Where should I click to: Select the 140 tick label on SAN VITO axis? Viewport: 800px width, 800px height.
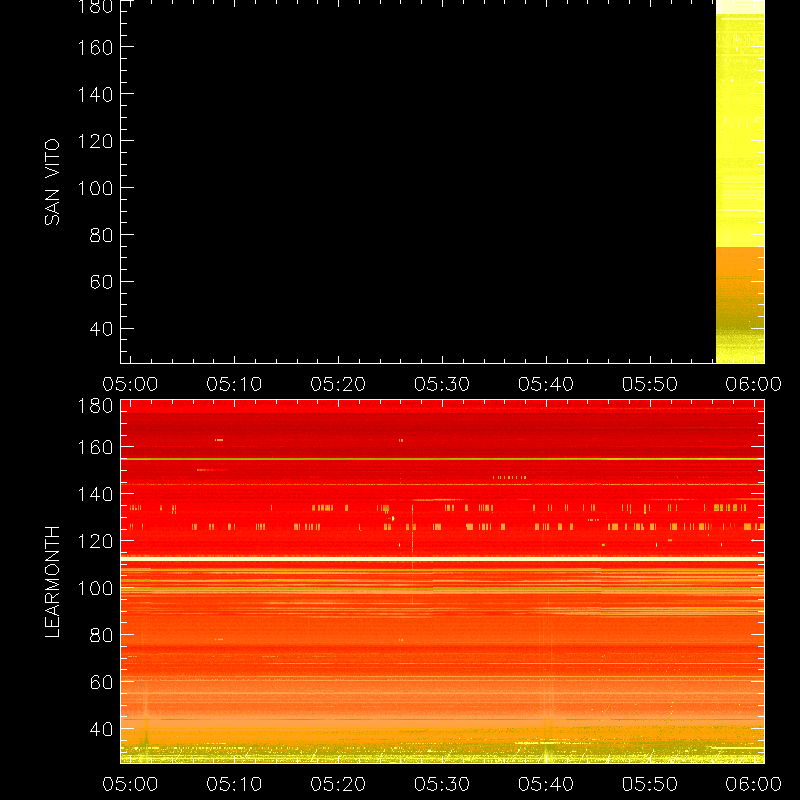95,94
